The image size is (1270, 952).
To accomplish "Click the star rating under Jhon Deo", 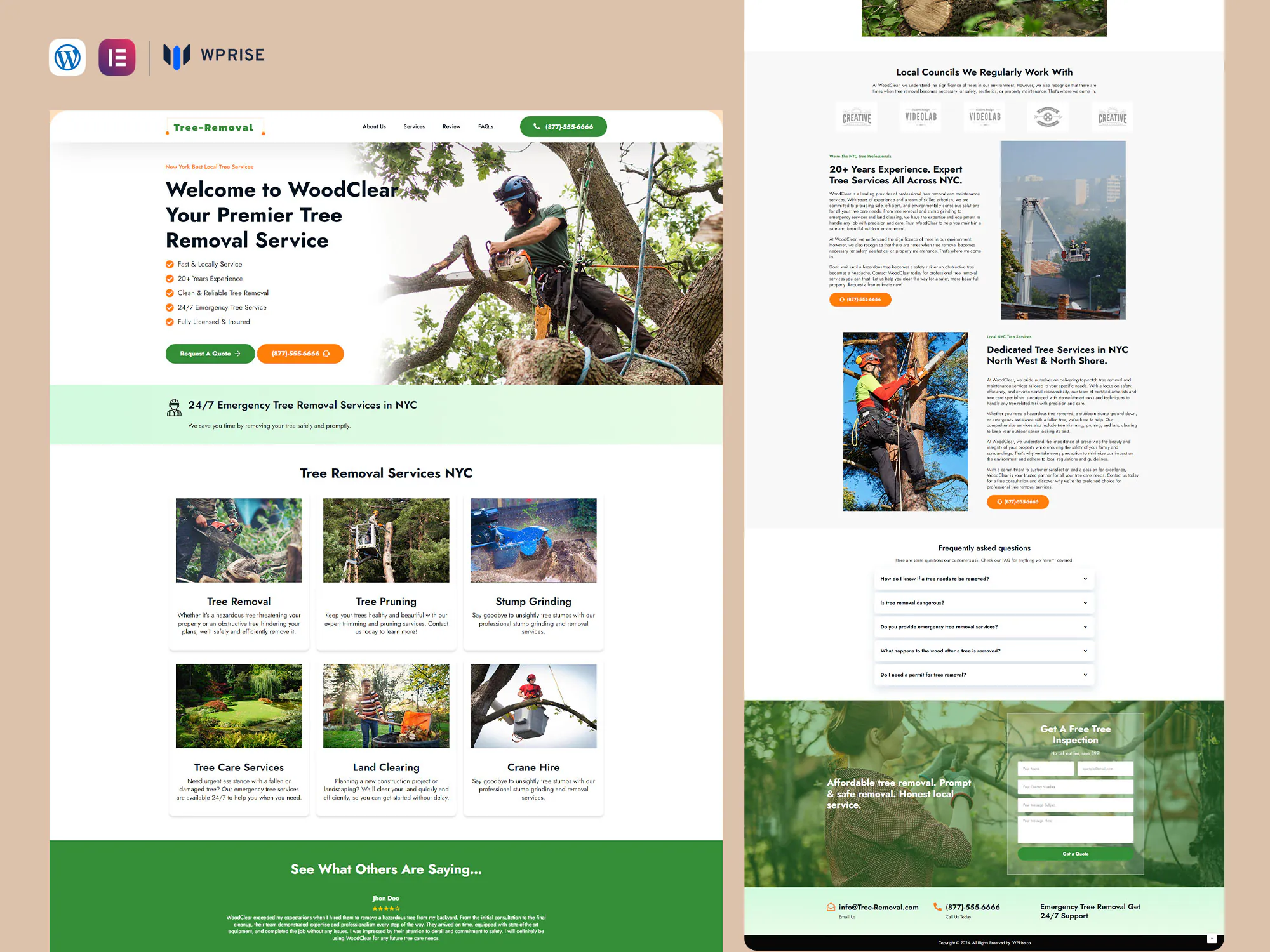I will [385, 908].
